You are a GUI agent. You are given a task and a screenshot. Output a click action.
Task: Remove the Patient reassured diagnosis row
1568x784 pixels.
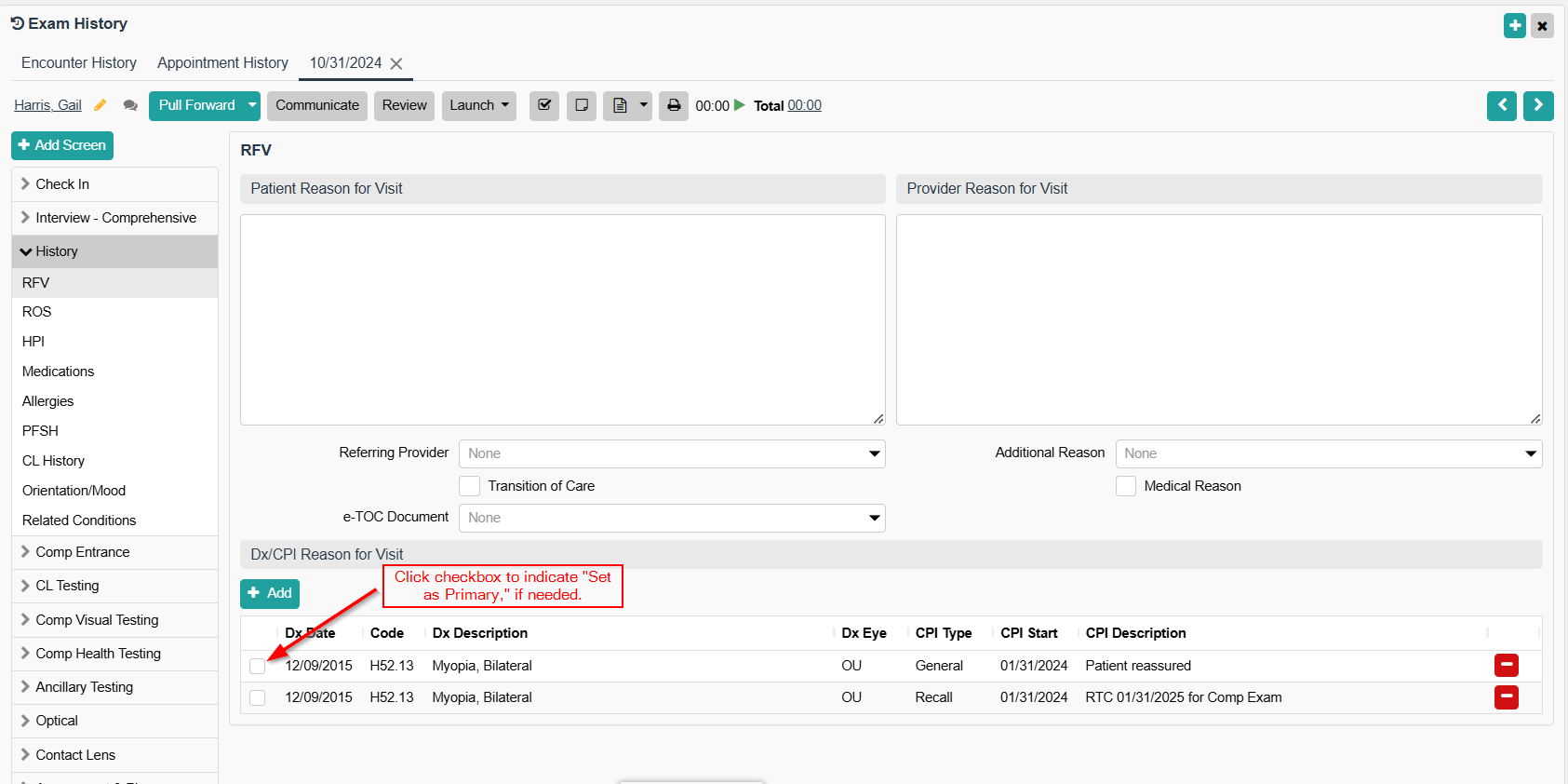(x=1506, y=665)
